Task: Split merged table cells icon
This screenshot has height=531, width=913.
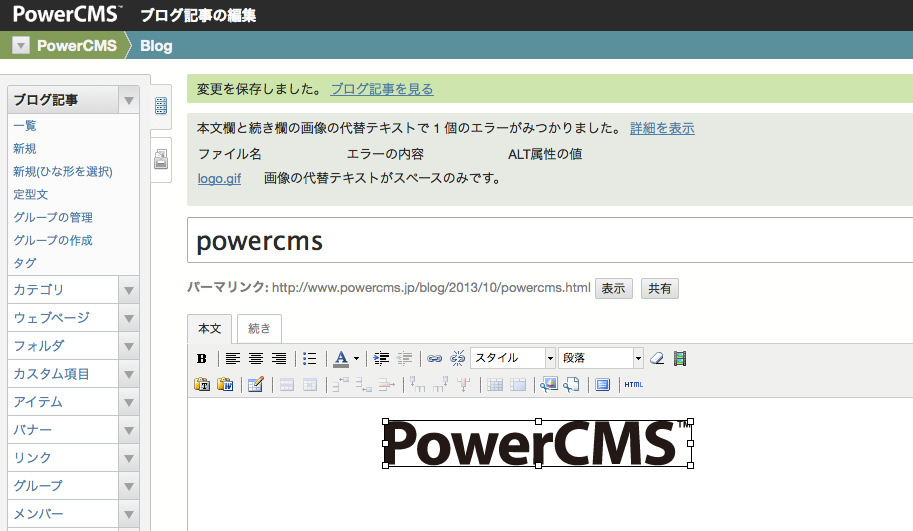Action: [x=495, y=384]
